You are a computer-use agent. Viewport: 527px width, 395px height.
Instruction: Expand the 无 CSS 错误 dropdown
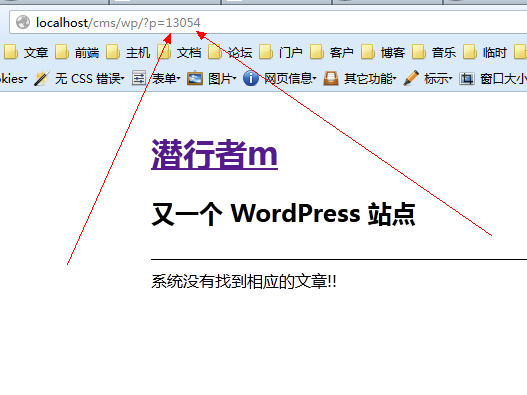click(79, 79)
